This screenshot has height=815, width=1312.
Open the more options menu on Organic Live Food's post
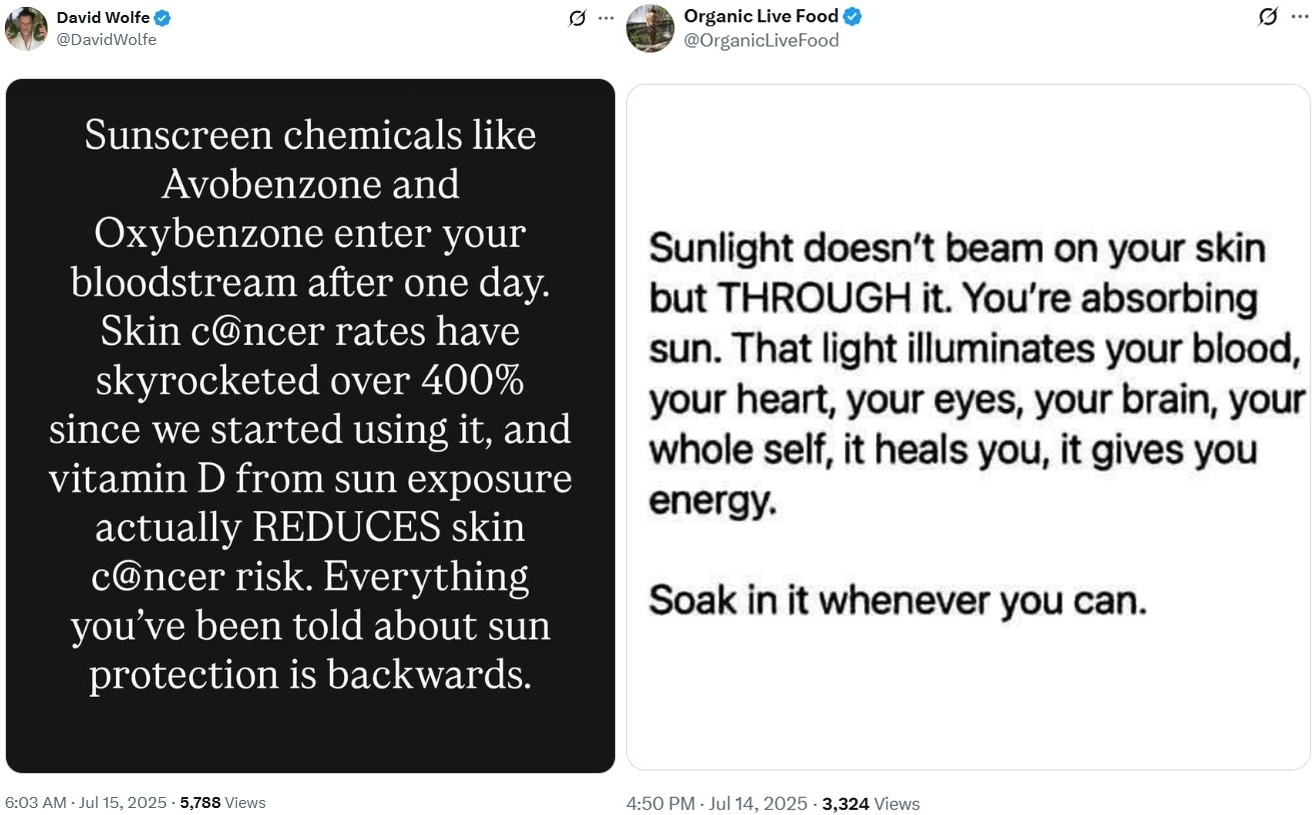[x=1298, y=17]
